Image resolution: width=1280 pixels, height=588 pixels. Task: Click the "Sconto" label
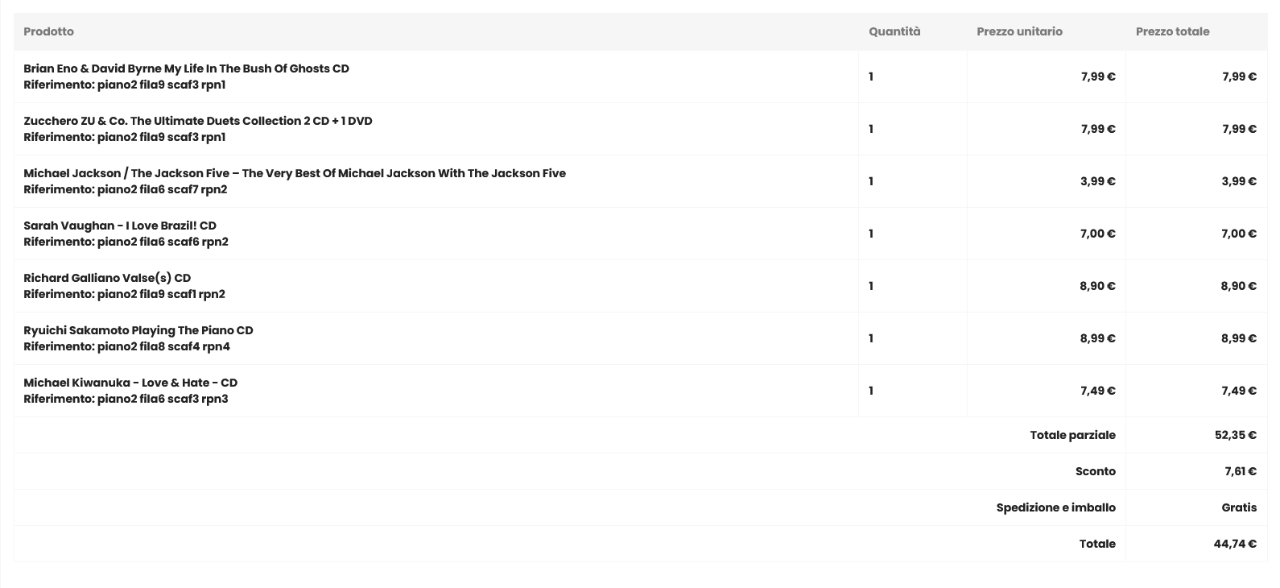(1096, 471)
